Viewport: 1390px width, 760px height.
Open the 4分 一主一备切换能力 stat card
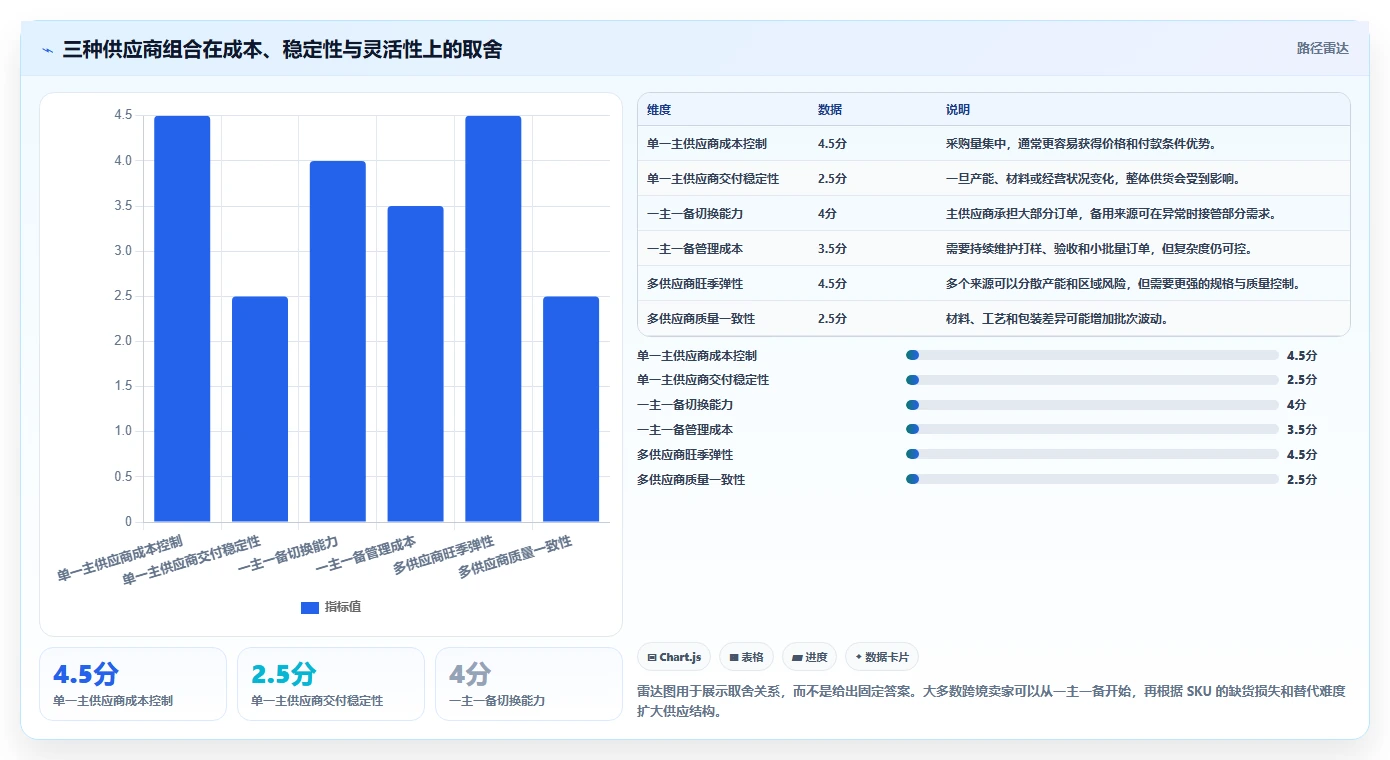click(529, 684)
